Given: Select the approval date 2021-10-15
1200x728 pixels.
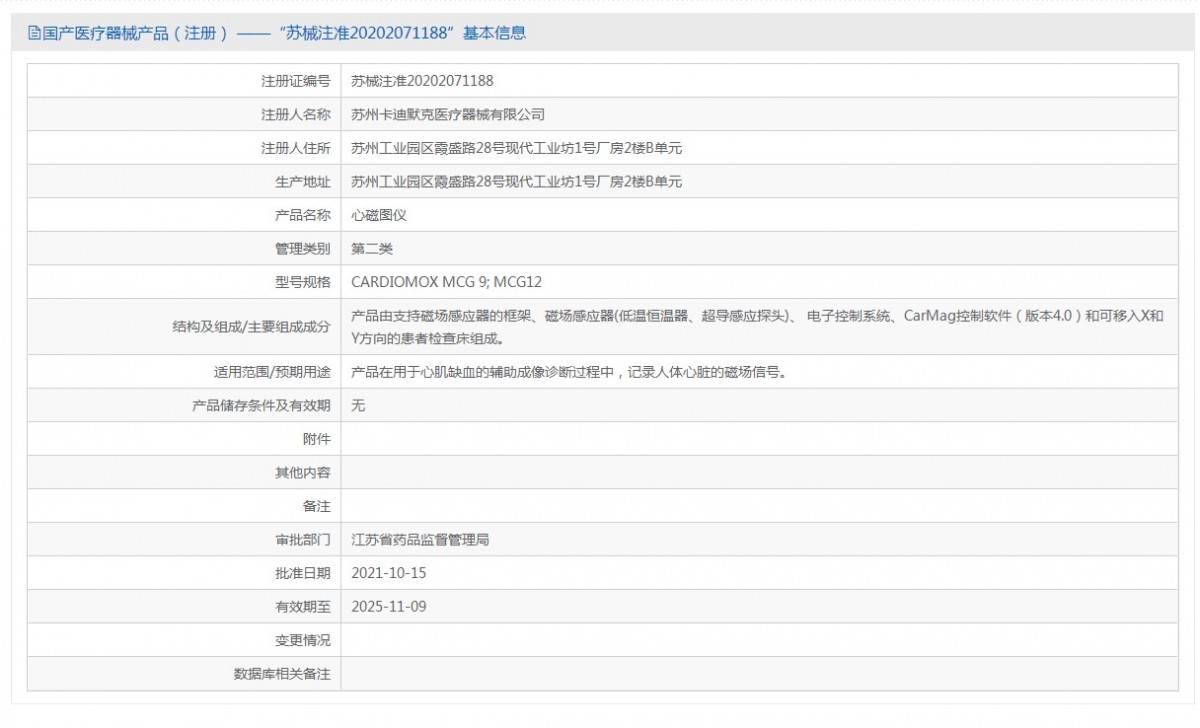Looking at the screenshot, I should pos(389,573).
